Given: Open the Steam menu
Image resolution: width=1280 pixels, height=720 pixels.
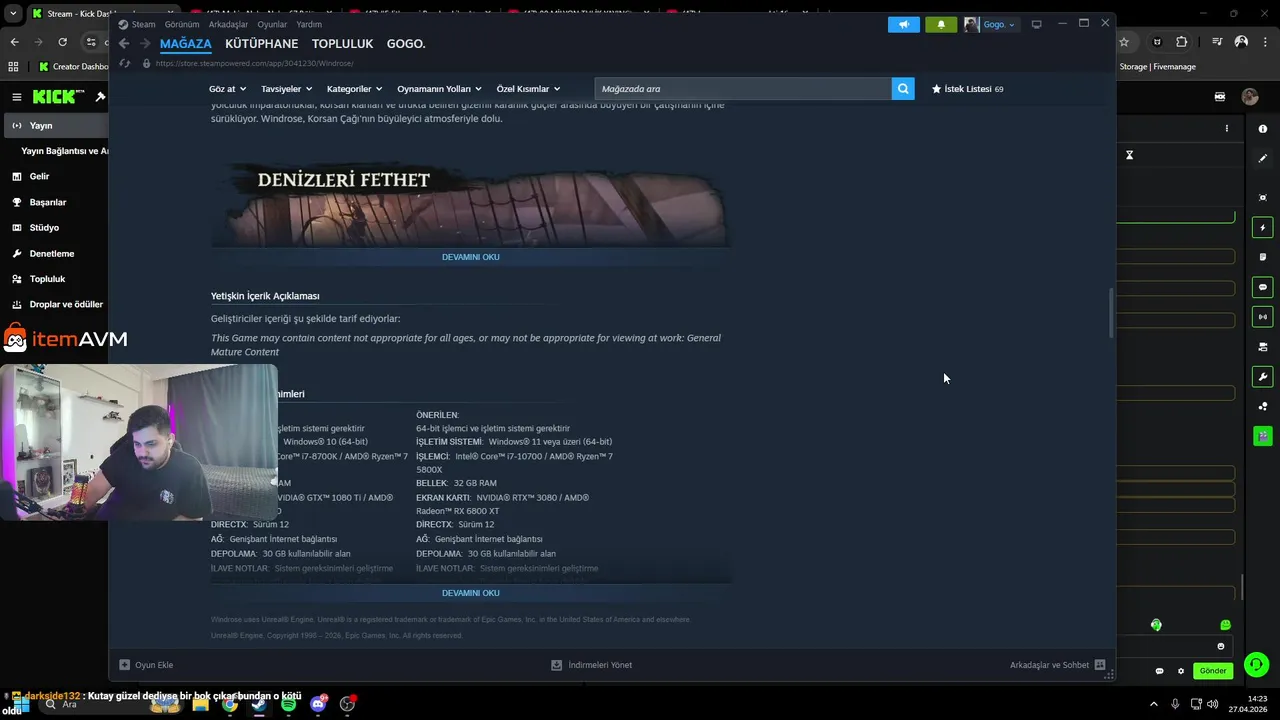Looking at the screenshot, I should click(x=137, y=24).
